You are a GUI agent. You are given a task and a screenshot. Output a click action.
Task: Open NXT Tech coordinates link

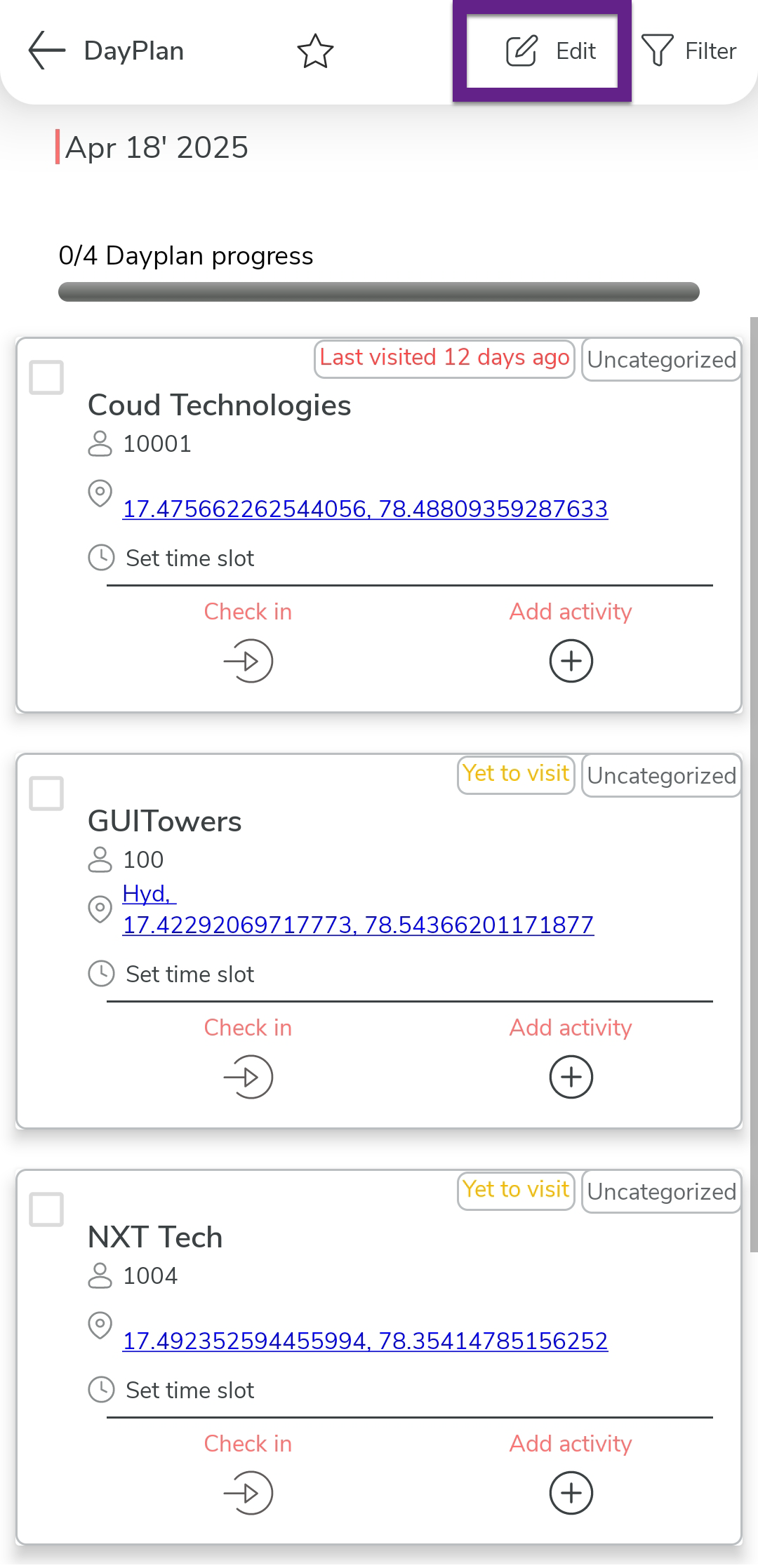[x=365, y=1341]
